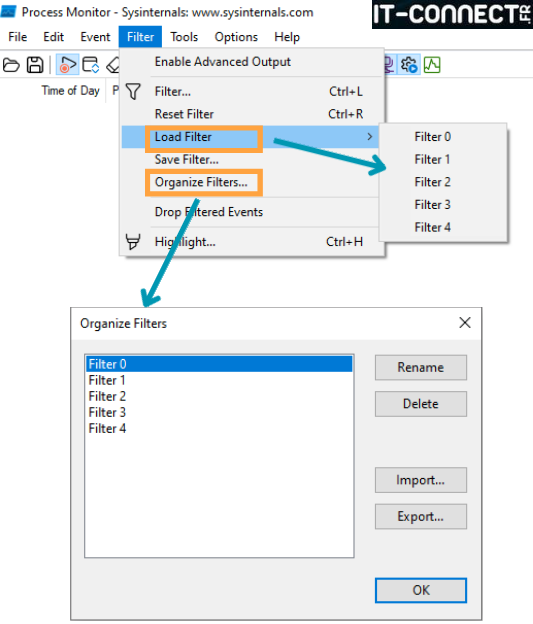Click the Filter menu in menu bar

pyautogui.click(x=140, y=37)
